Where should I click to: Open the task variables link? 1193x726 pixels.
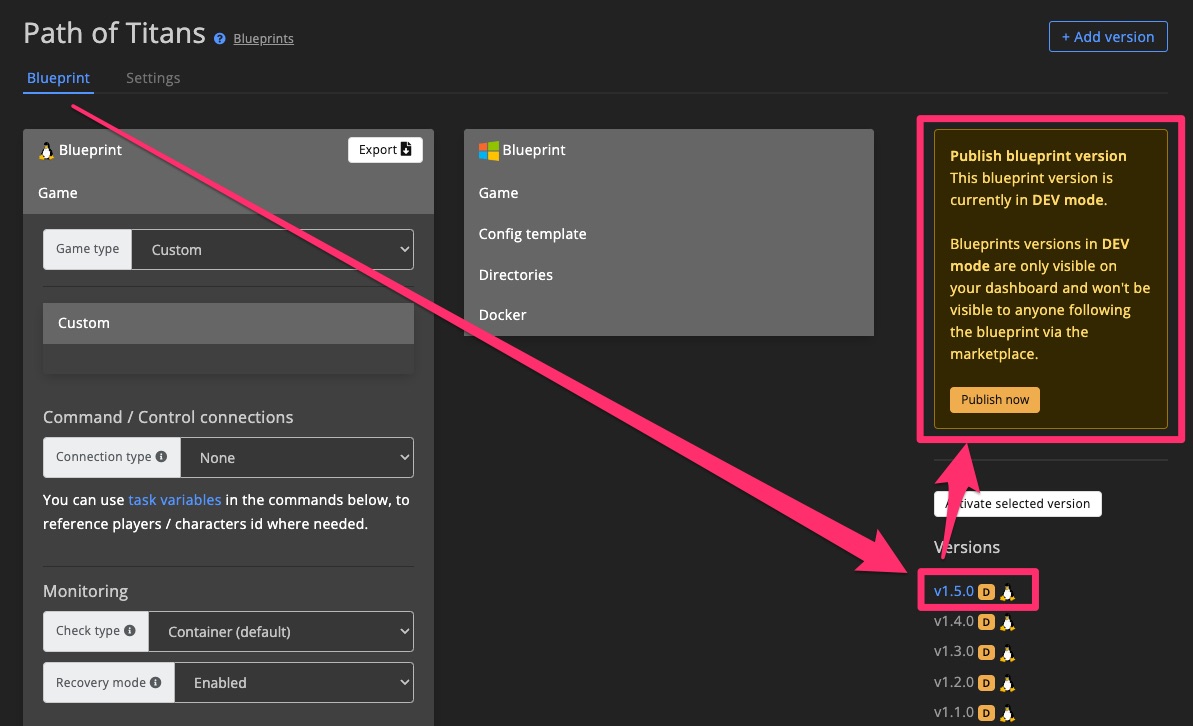(x=175, y=499)
